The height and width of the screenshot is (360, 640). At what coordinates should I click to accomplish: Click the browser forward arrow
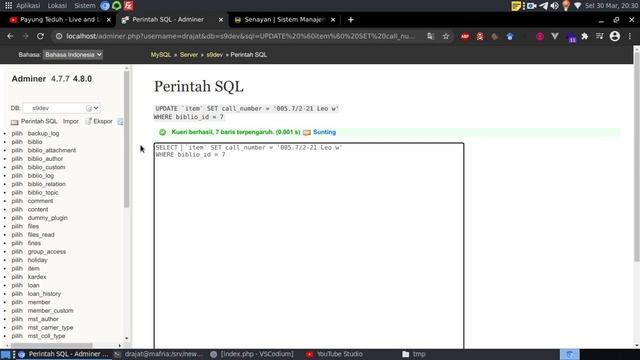click(25, 36)
